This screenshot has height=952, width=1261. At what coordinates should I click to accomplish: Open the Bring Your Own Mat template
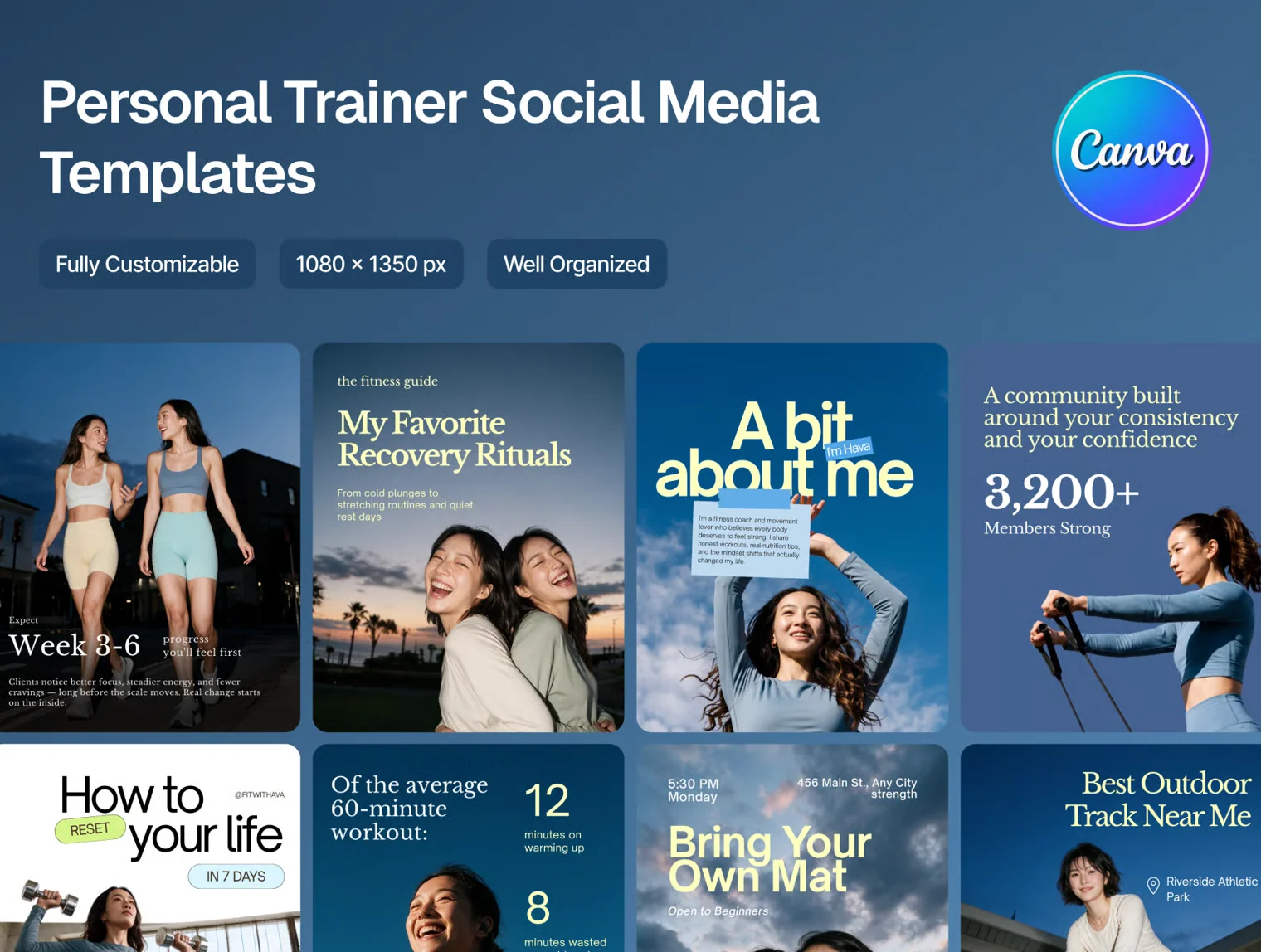pos(792,848)
